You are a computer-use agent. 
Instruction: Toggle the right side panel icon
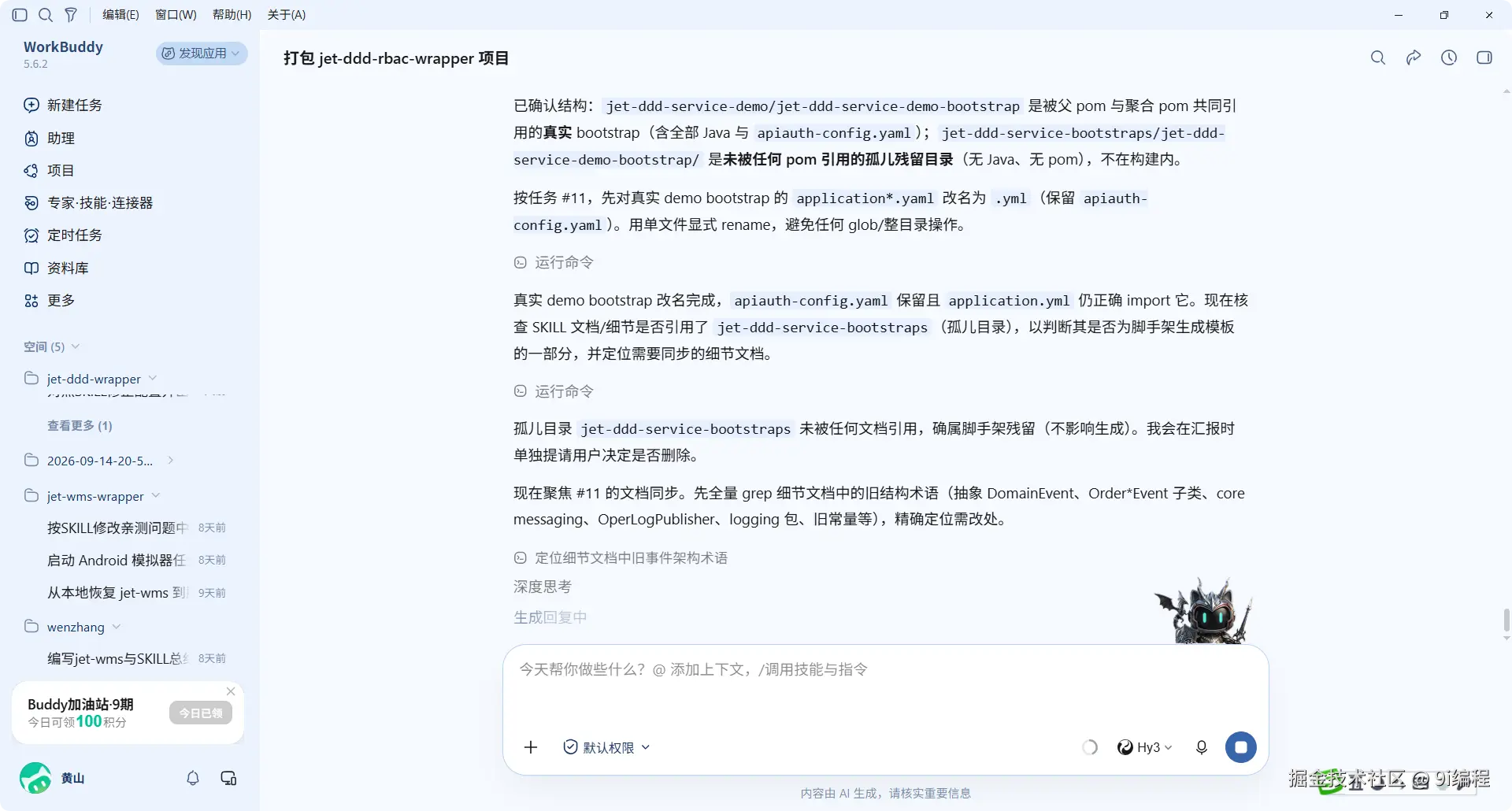coord(1484,57)
